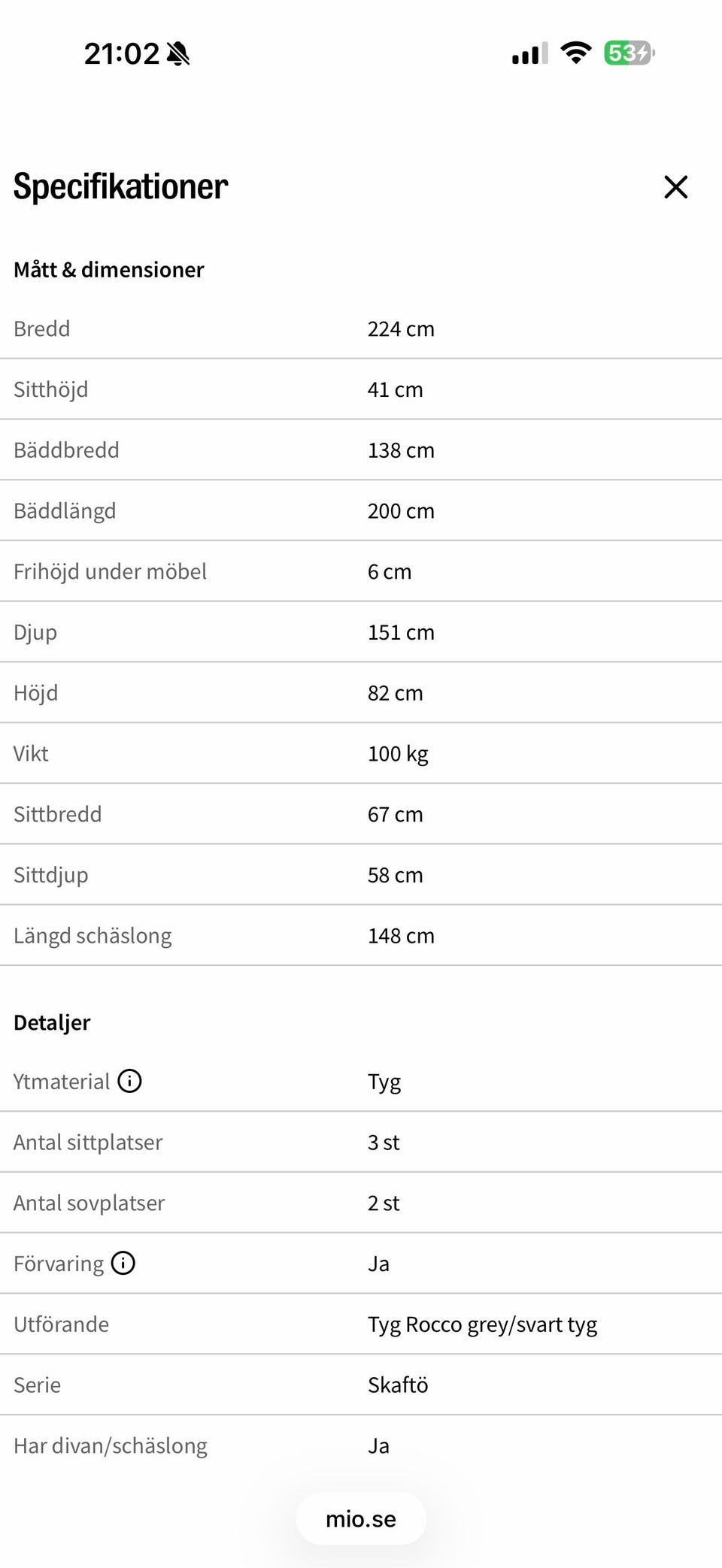722x1568 pixels.
Task: Tap the Utförande Tyg Rocco grey/svart text
Action: click(x=482, y=1324)
